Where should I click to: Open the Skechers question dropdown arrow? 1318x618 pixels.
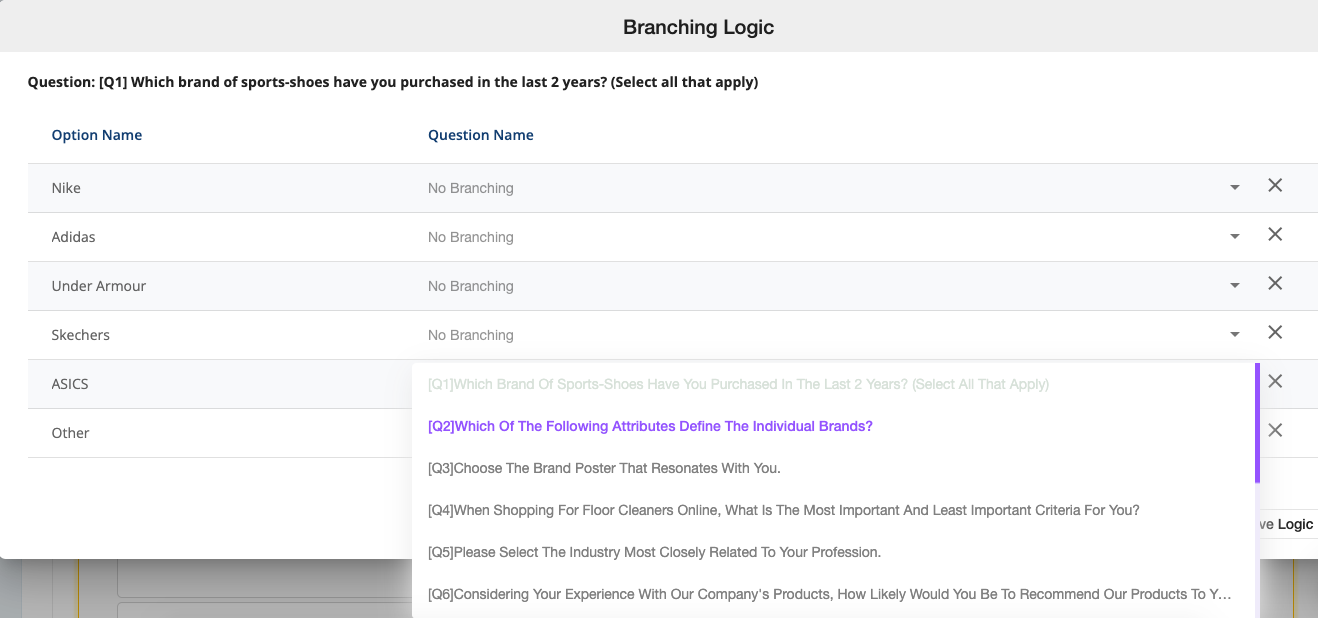click(1235, 335)
